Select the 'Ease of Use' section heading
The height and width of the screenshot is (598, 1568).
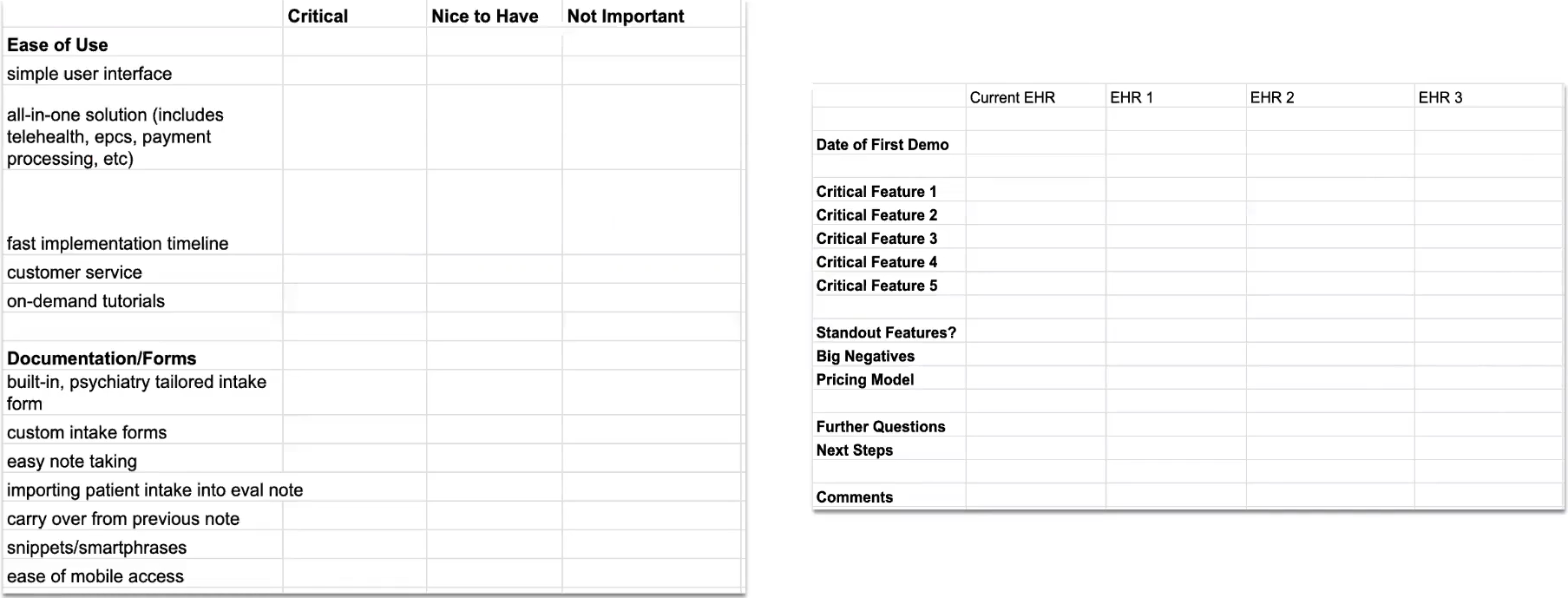point(57,45)
